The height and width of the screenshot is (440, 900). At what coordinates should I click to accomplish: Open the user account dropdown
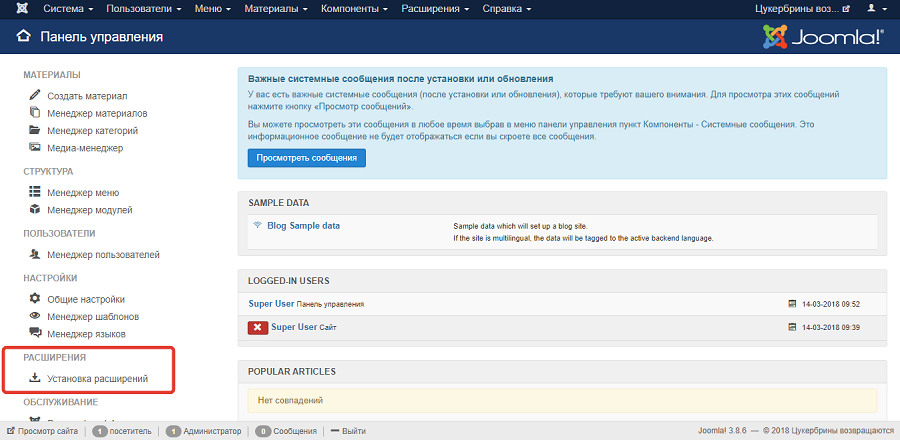tap(874, 9)
